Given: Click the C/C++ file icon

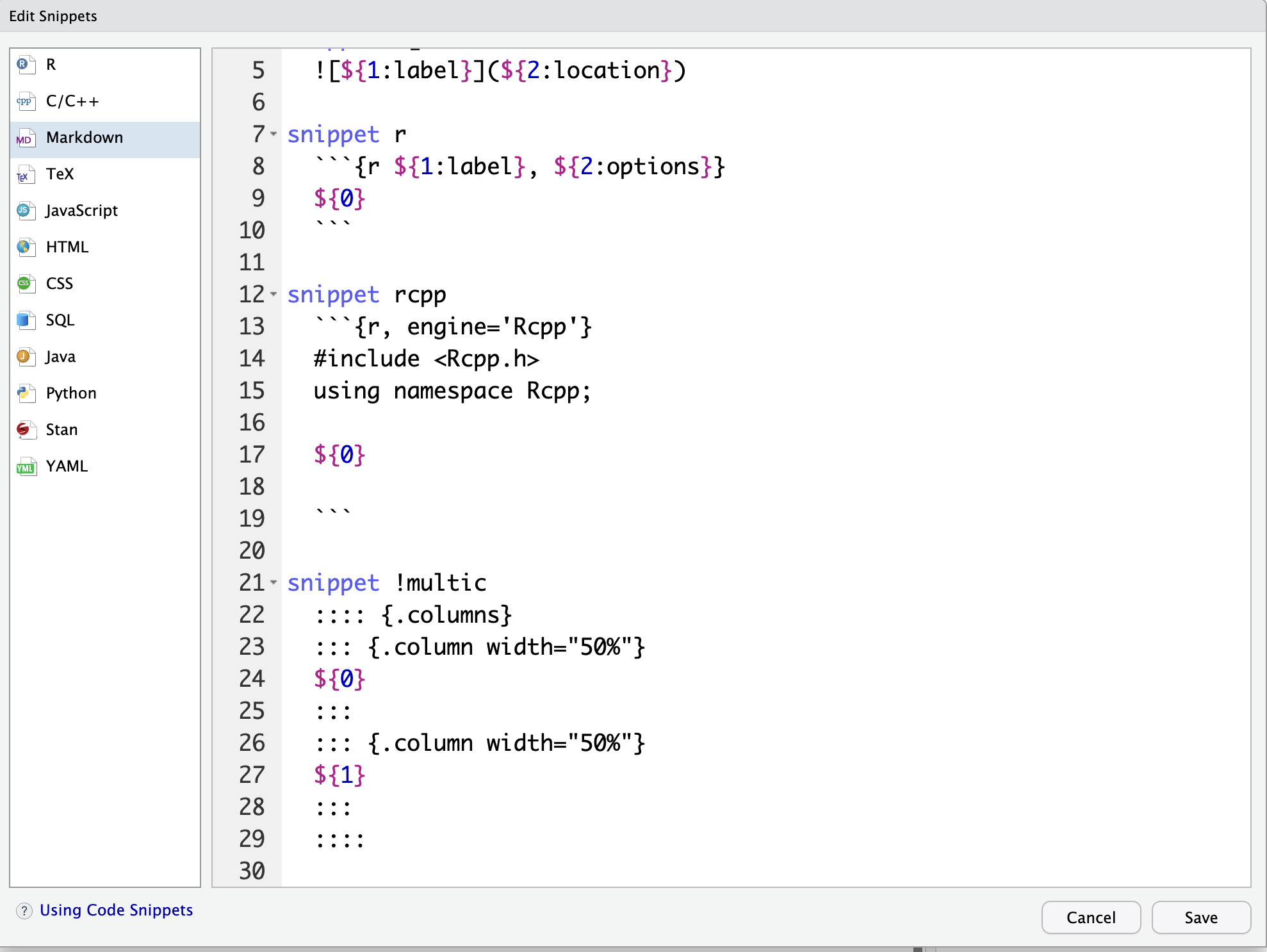Looking at the screenshot, I should [25, 101].
